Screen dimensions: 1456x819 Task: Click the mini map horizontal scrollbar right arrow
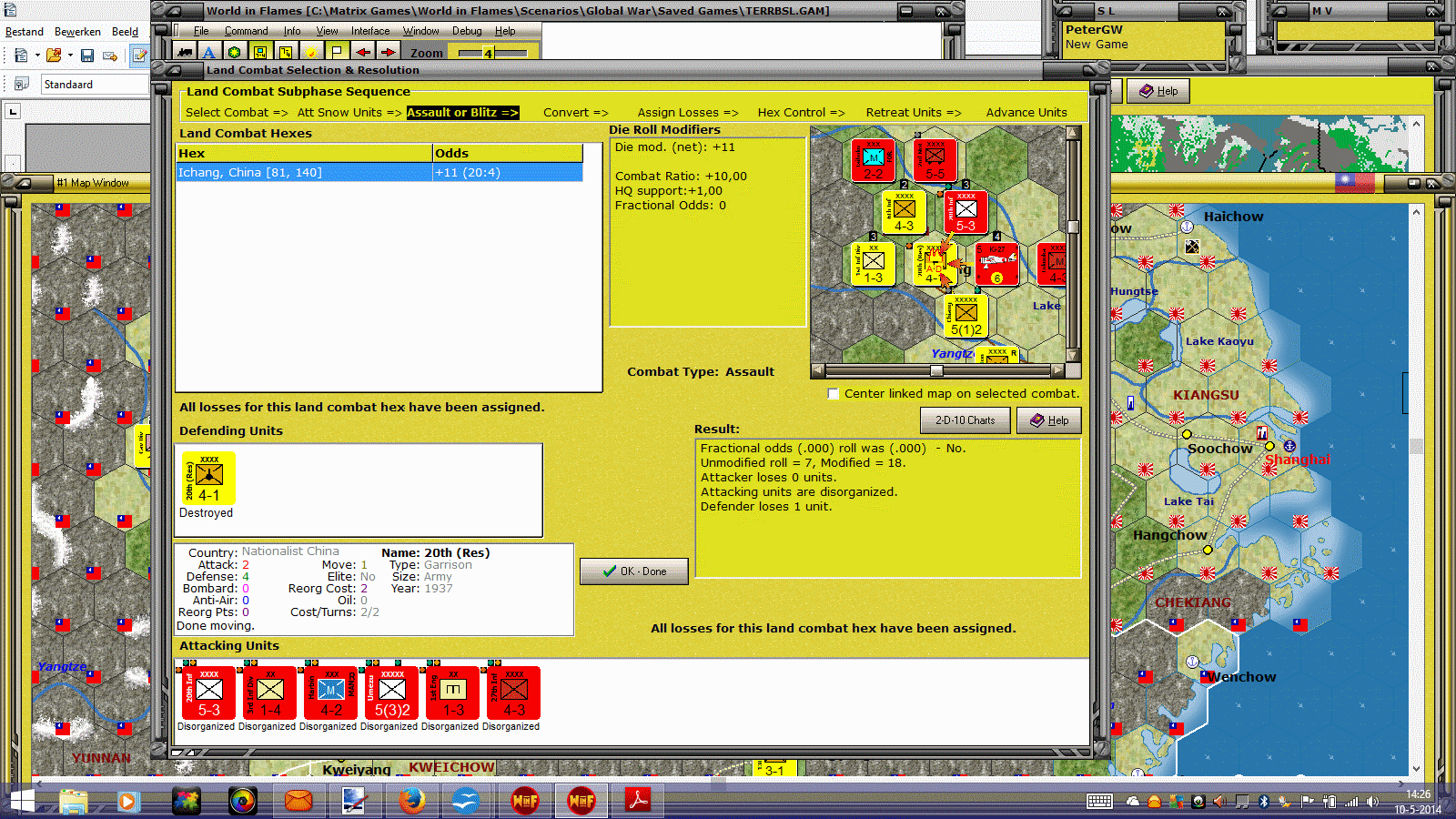pyautogui.click(x=1057, y=370)
